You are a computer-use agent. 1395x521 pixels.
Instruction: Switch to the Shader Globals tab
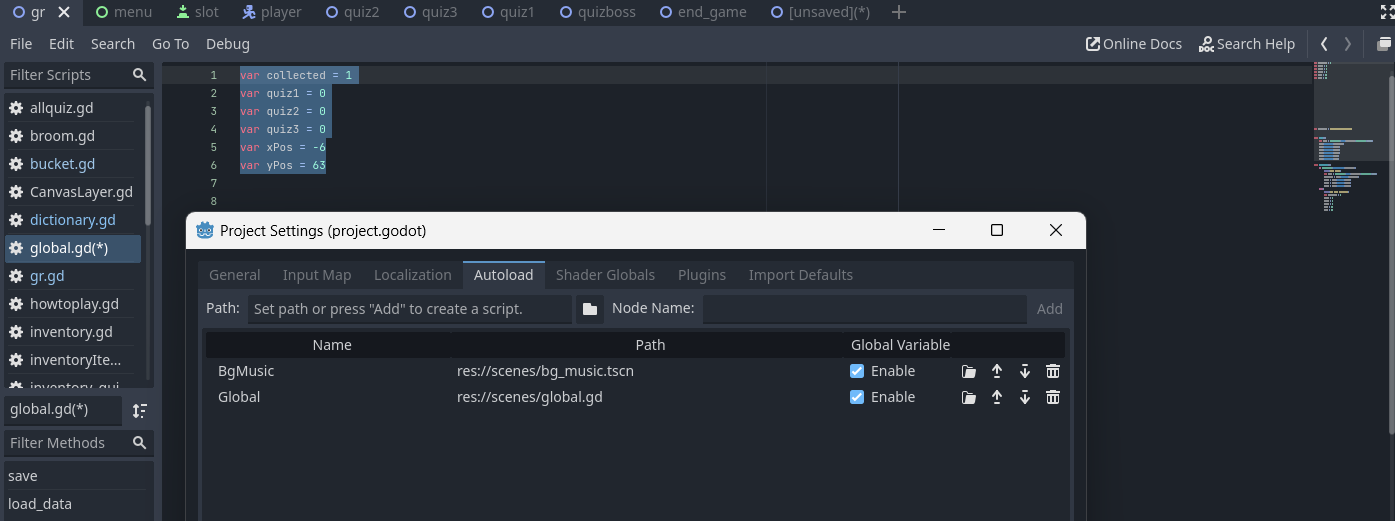(x=605, y=275)
